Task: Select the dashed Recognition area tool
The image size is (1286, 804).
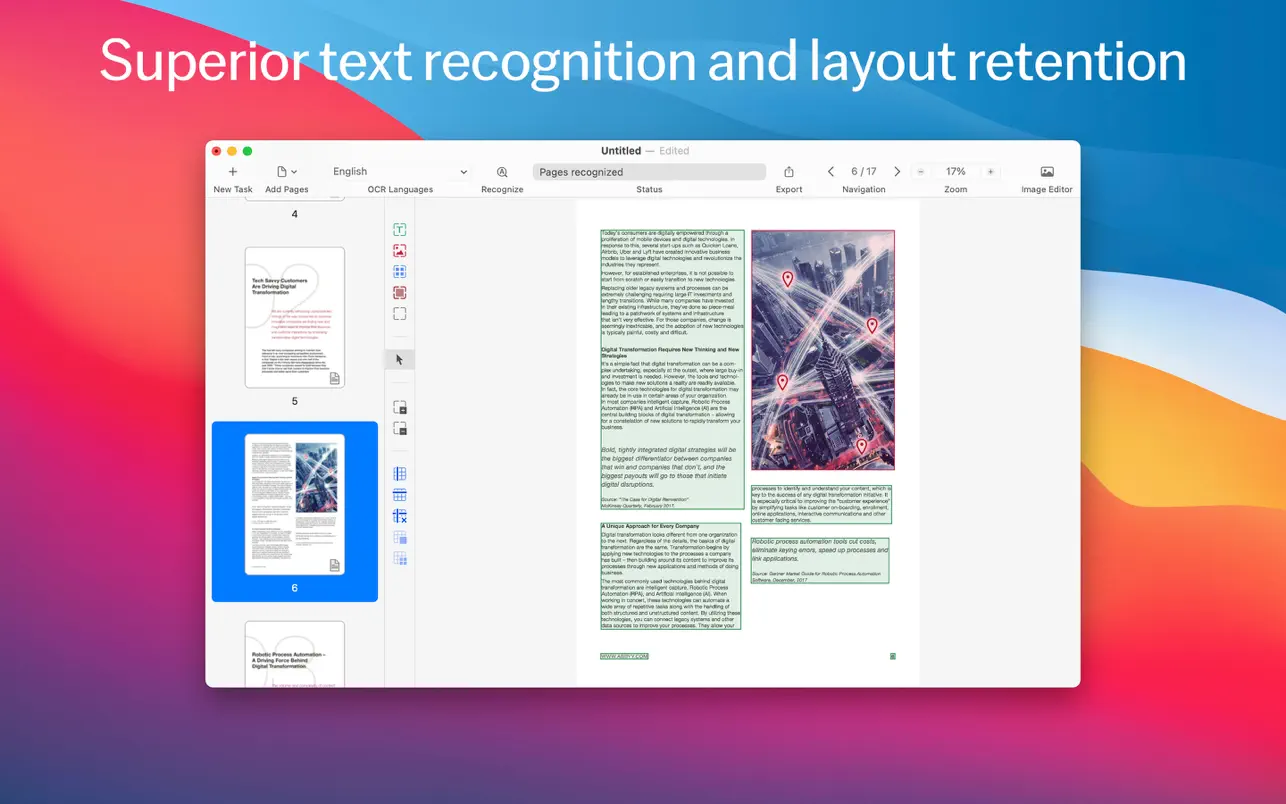Action: (399, 314)
